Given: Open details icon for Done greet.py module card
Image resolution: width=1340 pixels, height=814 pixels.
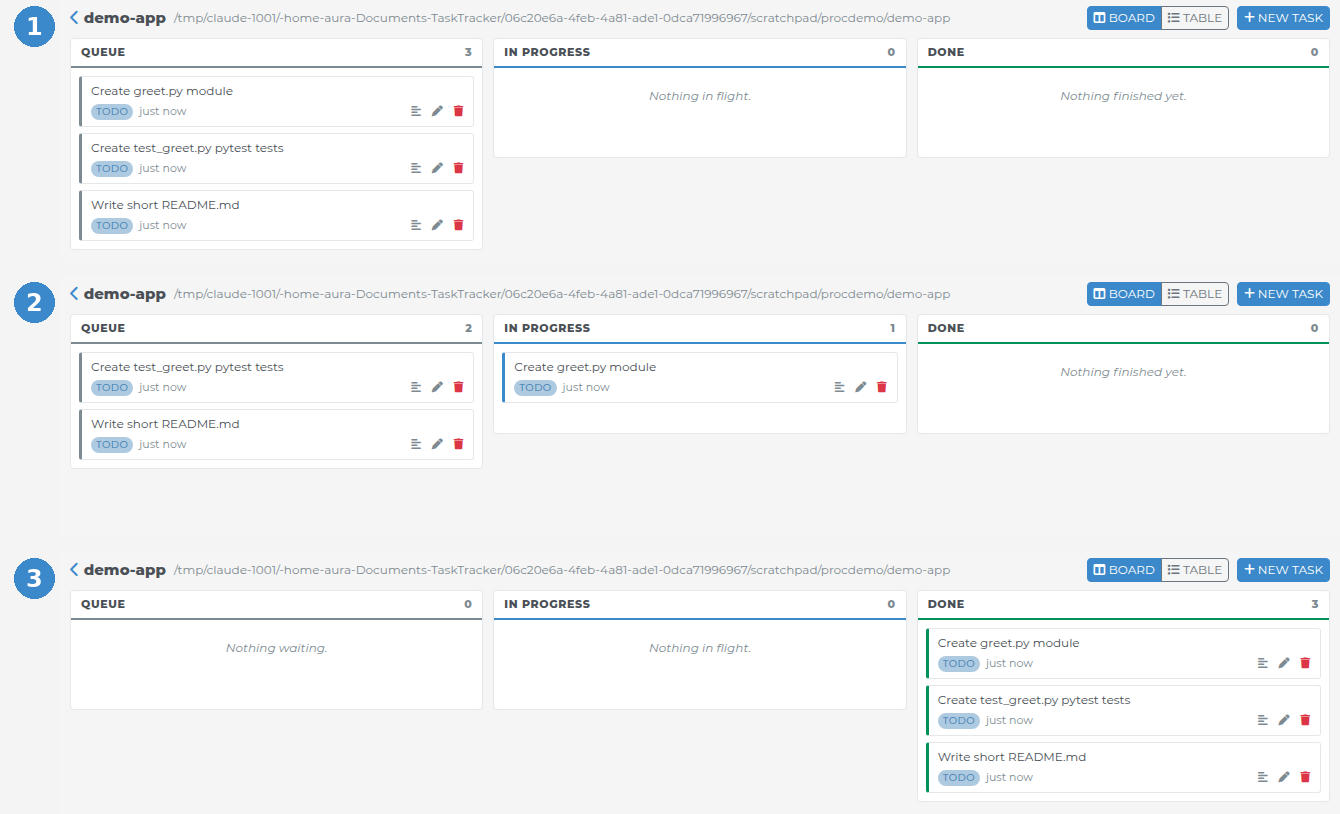Looking at the screenshot, I should pos(1263,663).
